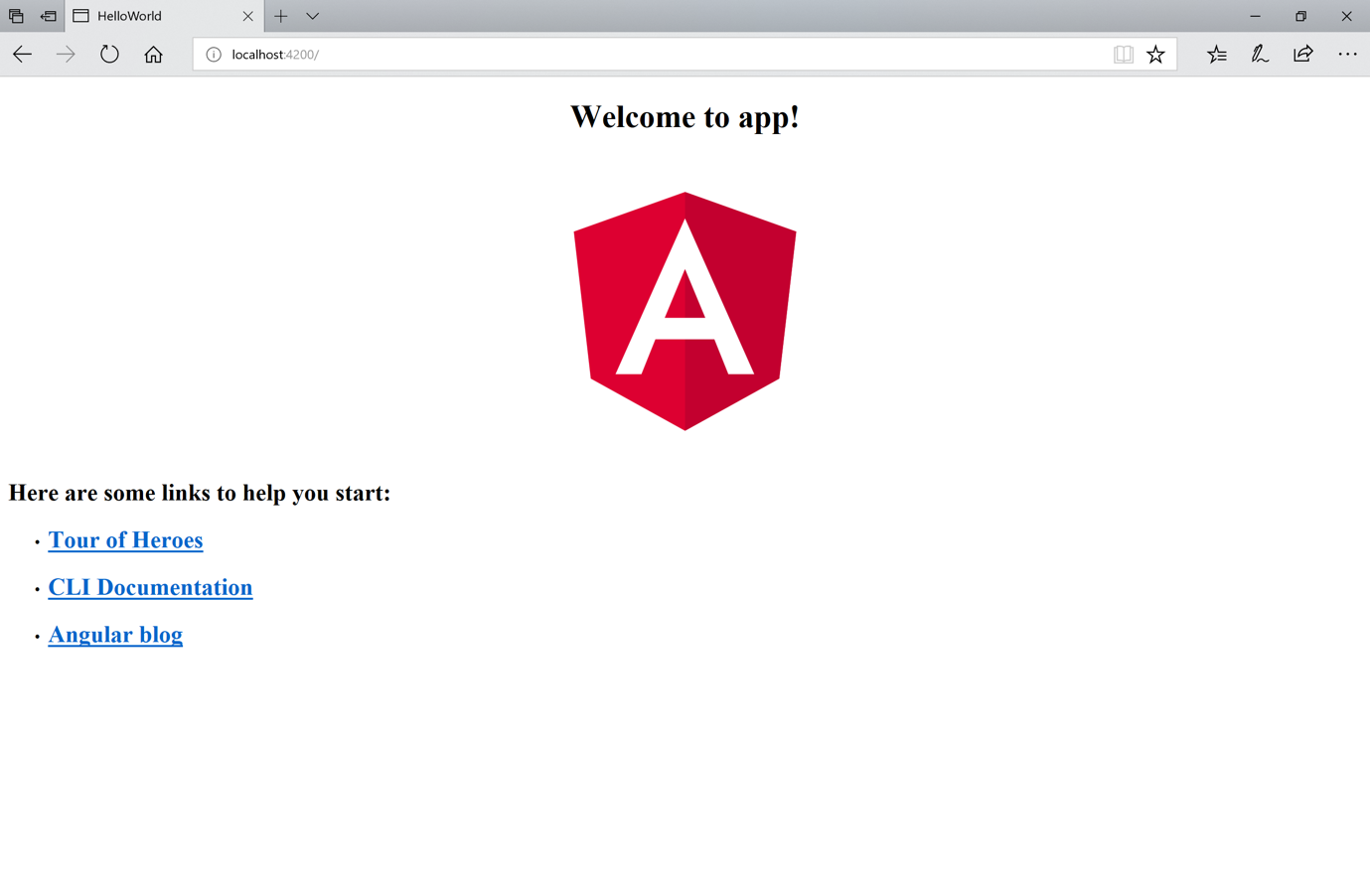Go forward to the next page

tap(66, 55)
